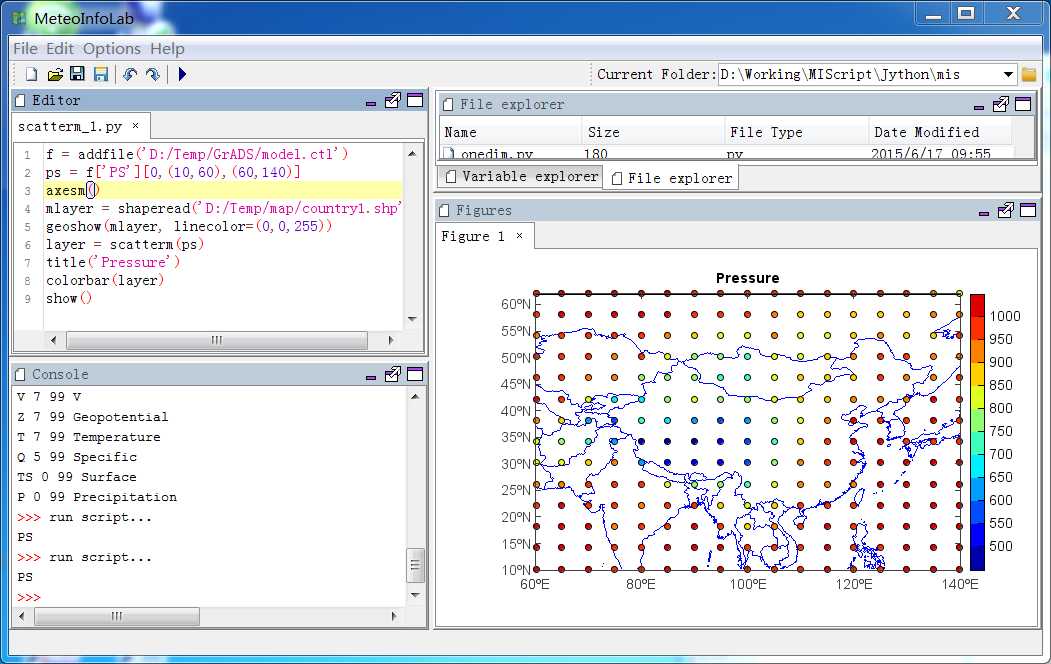1051x664 pixels.
Task: Click the 'P 0 99 Precipitation' console line
Action: click(x=97, y=497)
